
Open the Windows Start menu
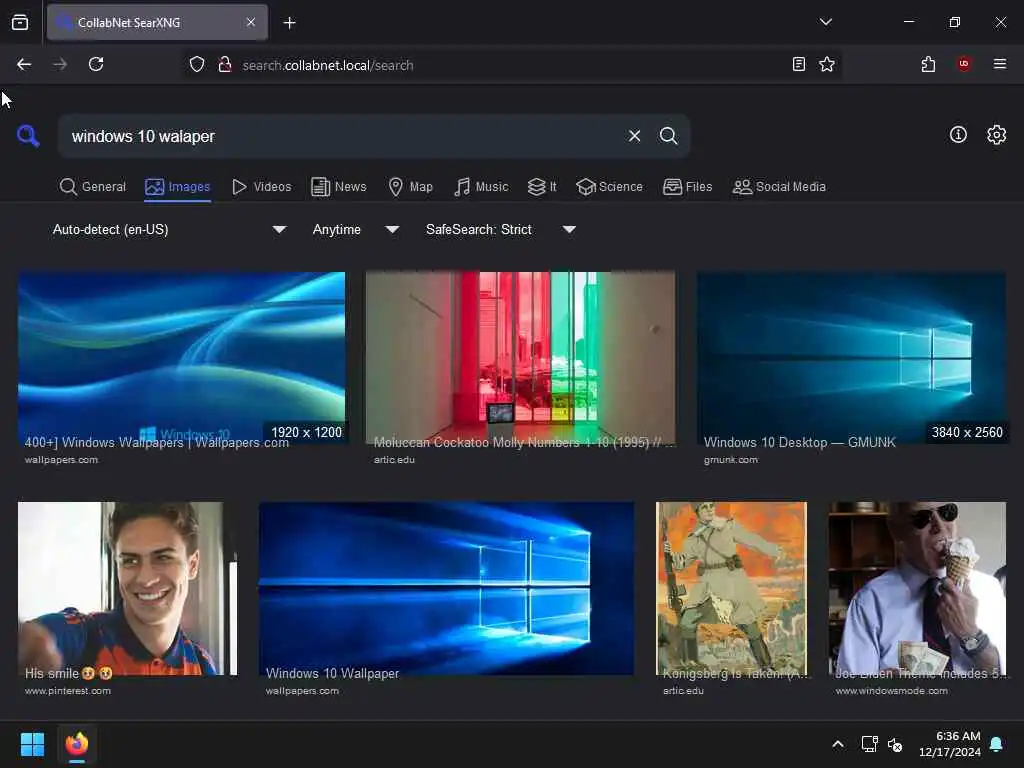pos(32,744)
